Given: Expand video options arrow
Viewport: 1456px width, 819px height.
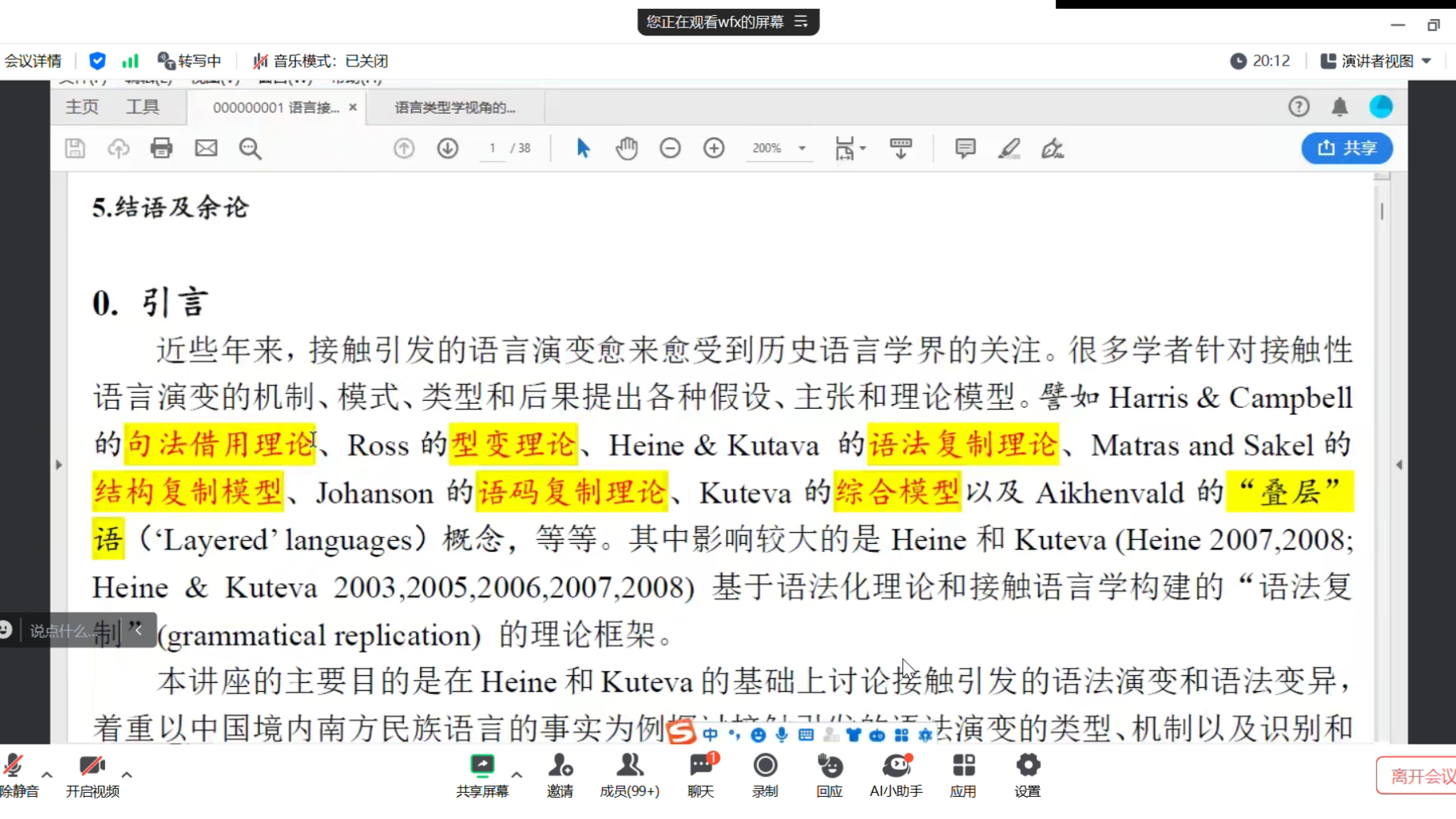Looking at the screenshot, I should [127, 775].
